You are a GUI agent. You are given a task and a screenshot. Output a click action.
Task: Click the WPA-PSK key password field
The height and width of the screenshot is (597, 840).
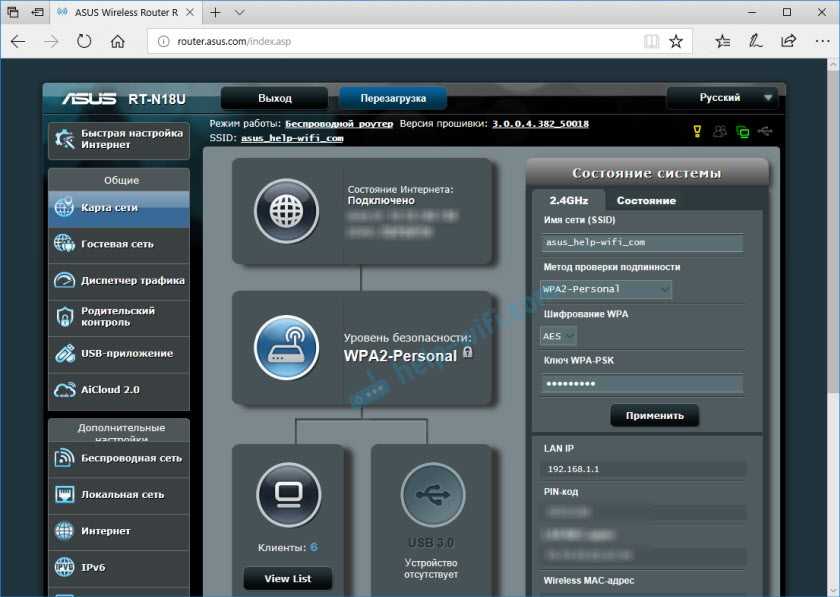coord(642,384)
